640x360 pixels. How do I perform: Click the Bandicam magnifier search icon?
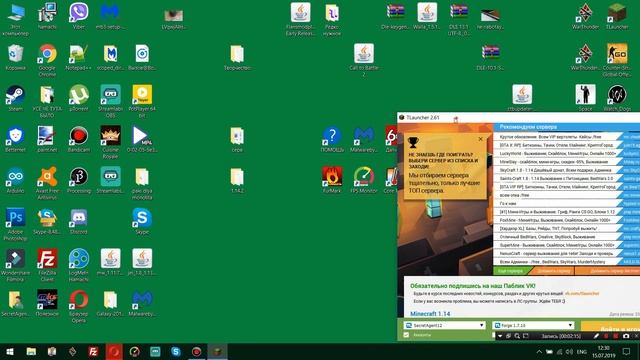[x=517, y=336]
